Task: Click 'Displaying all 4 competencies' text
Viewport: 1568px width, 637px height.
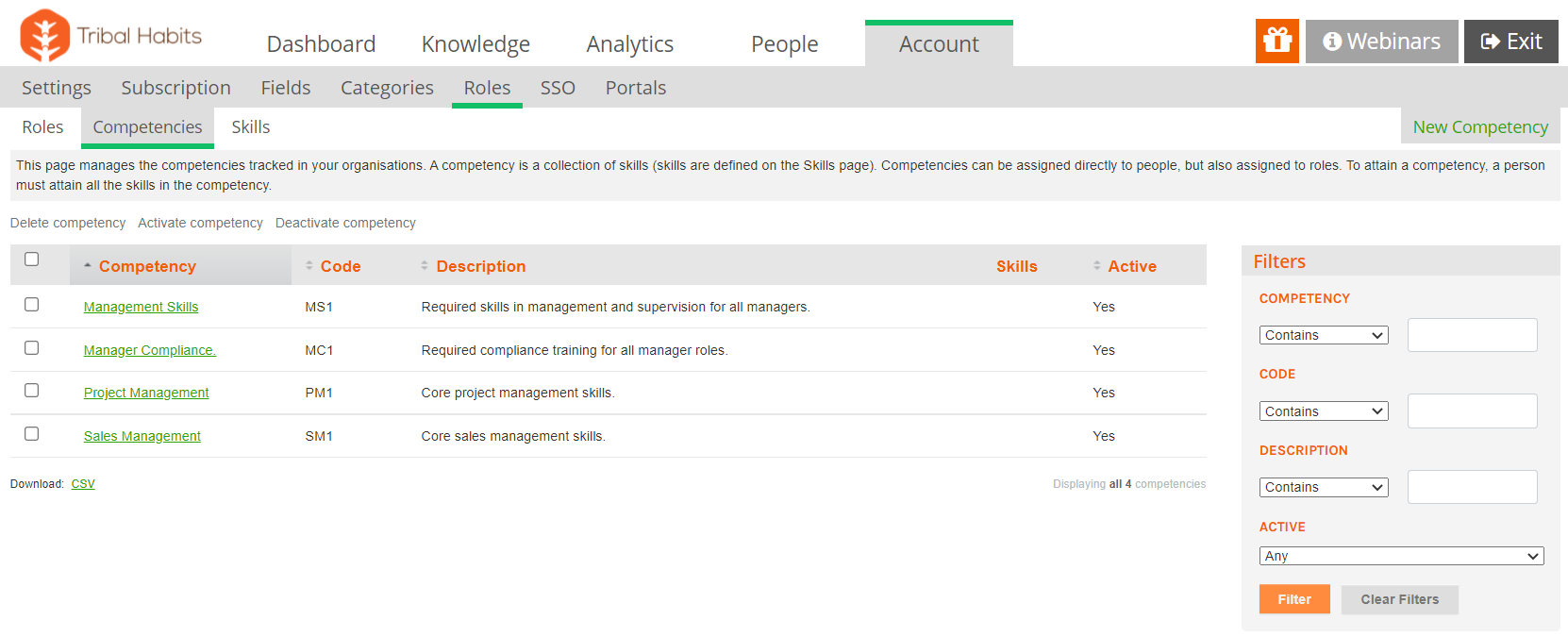Action: coord(1129,484)
